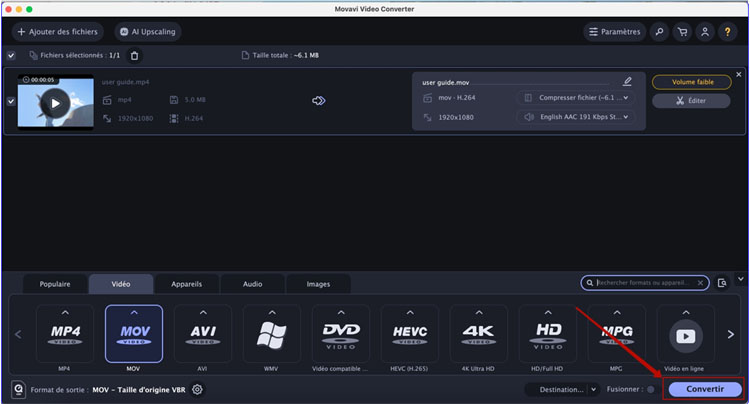Click the Convertir button
Image resolution: width=750 pixels, height=404 pixels.
click(705, 389)
